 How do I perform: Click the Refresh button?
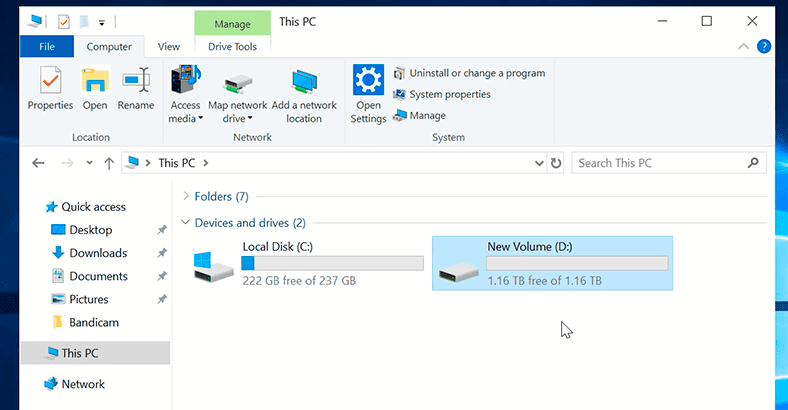point(556,163)
